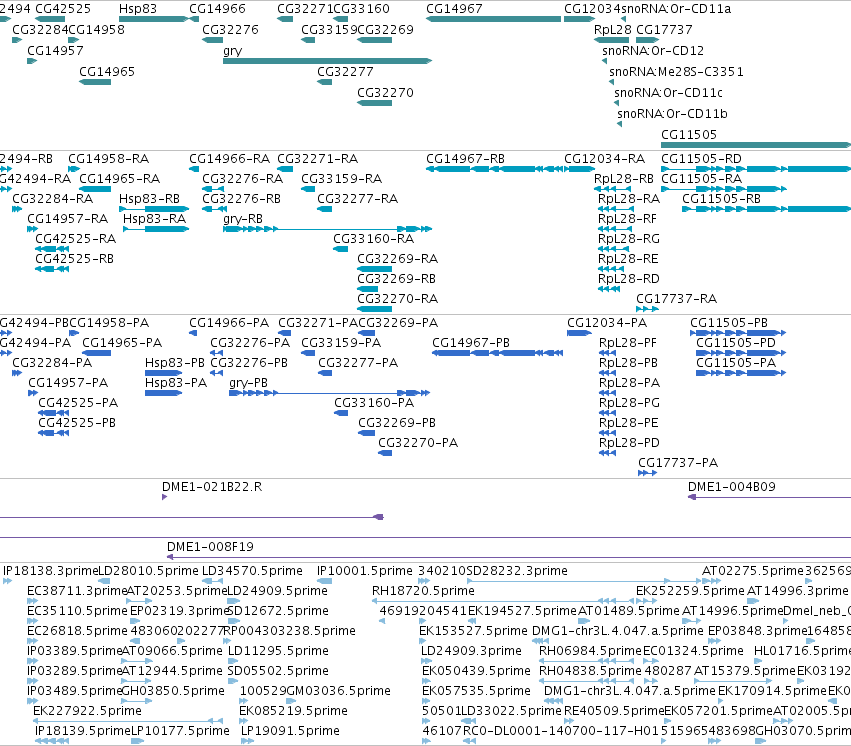Open the EK227922.5prime EST label
The image size is (851, 746).
click(87, 711)
